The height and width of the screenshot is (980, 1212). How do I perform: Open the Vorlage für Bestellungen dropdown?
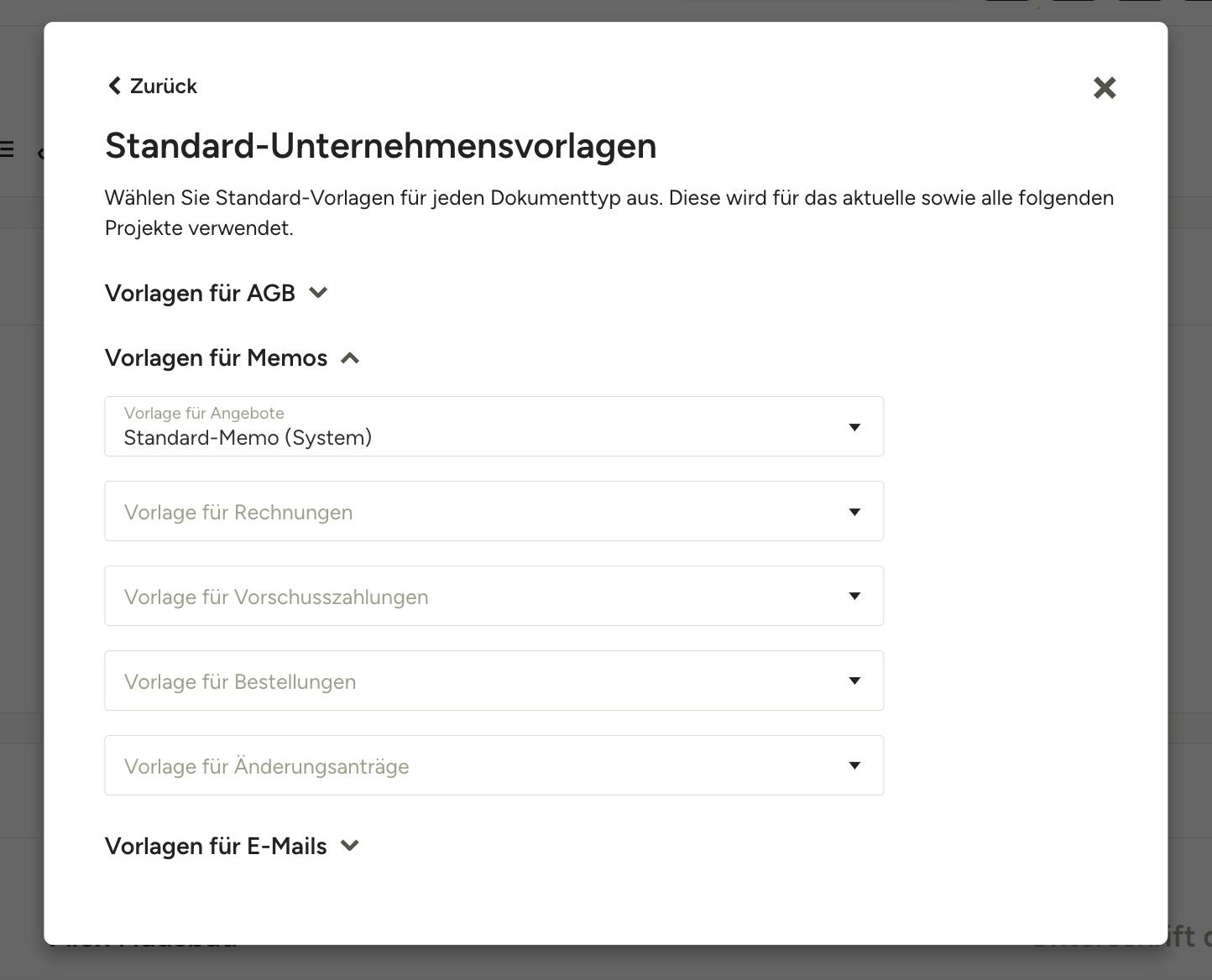494,680
